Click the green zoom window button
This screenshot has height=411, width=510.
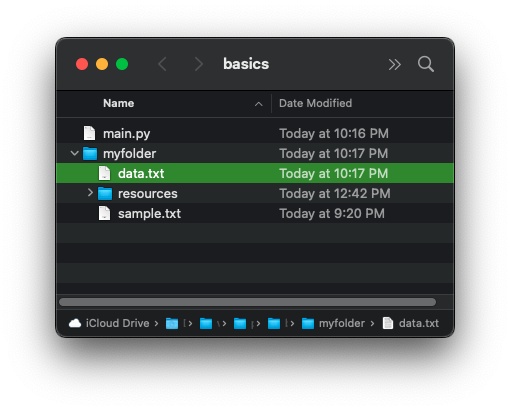coord(122,64)
